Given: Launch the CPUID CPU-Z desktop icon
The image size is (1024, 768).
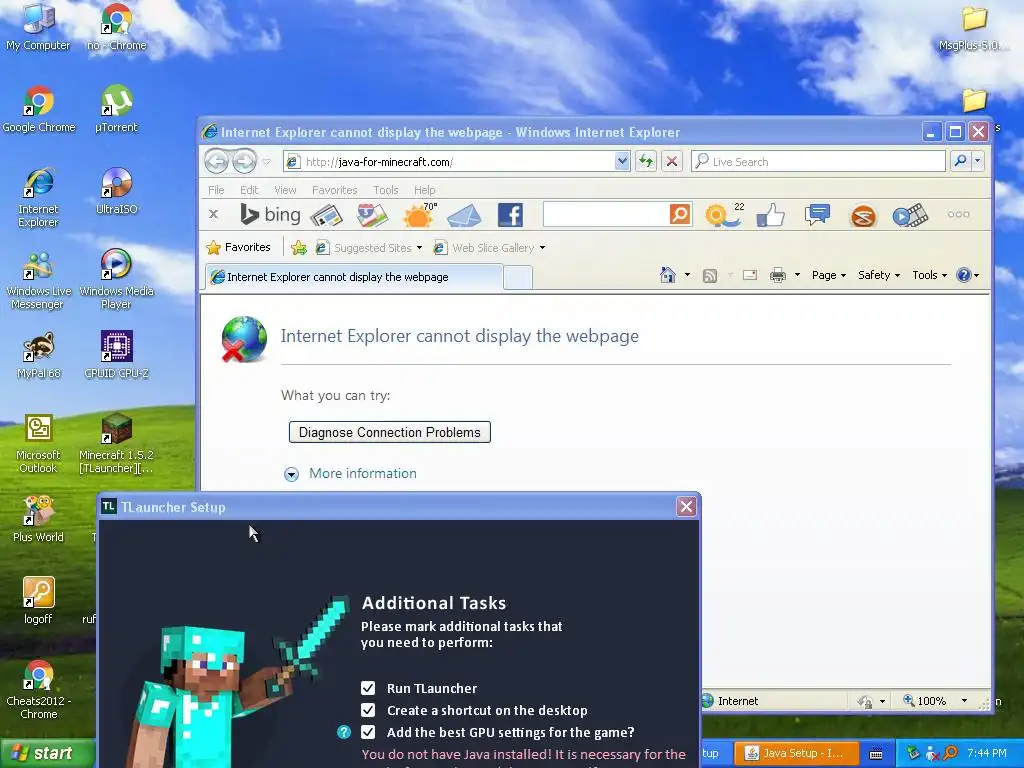Looking at the screenshot, I should click(x=116, y=355).
